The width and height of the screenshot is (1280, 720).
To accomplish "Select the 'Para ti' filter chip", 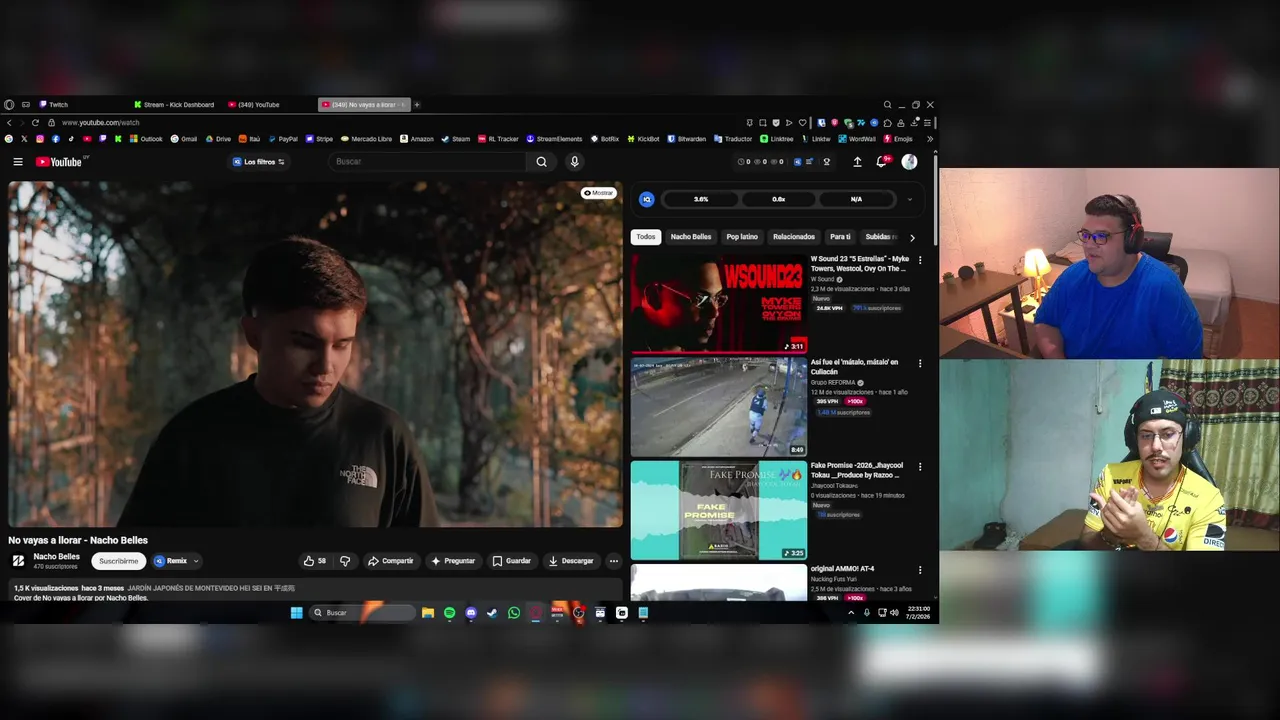I will 840,237.
